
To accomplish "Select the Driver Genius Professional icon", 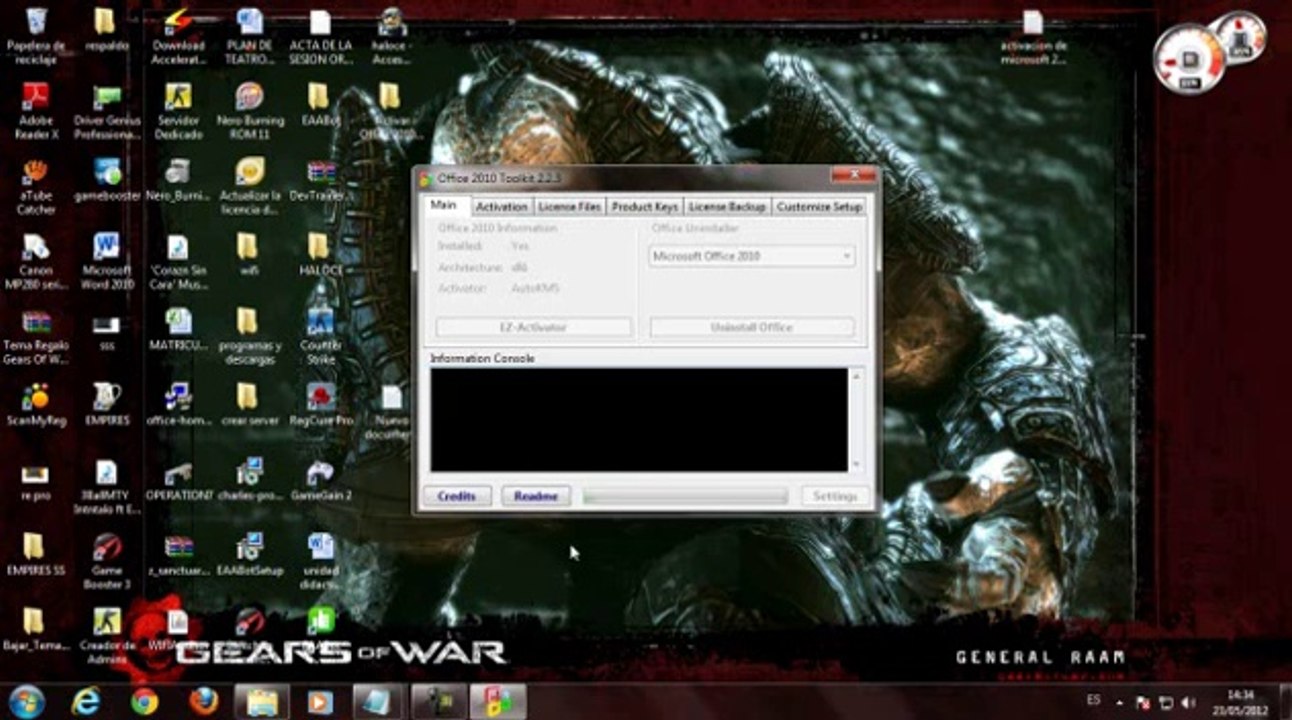I will [106, 109].
